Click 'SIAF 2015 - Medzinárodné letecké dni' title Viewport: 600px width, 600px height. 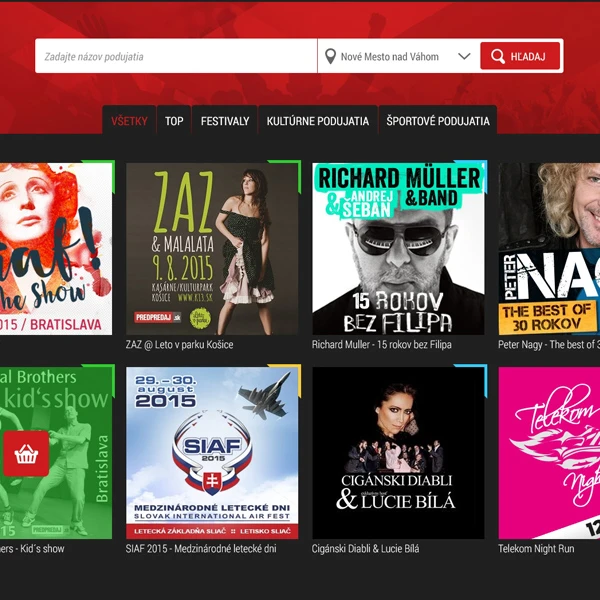coord(201,548)
